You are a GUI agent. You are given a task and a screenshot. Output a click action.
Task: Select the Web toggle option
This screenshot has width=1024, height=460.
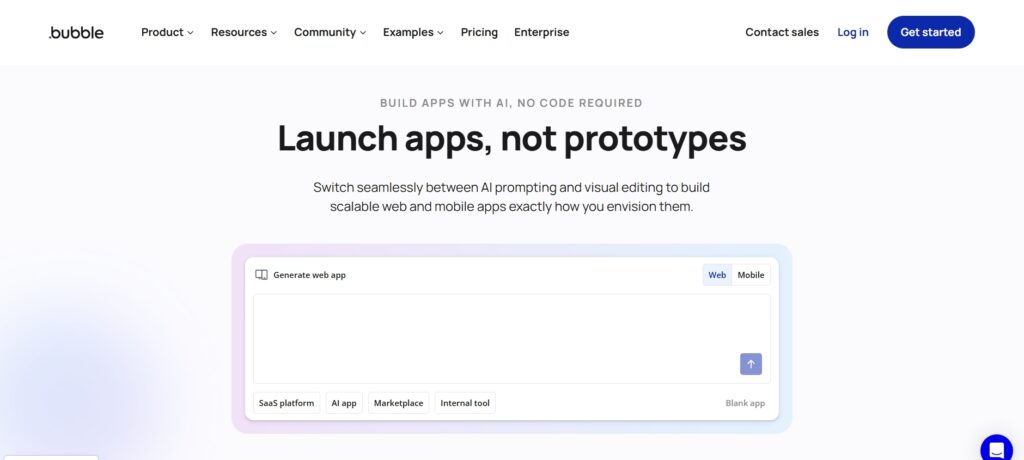click(x=717, y=275)
